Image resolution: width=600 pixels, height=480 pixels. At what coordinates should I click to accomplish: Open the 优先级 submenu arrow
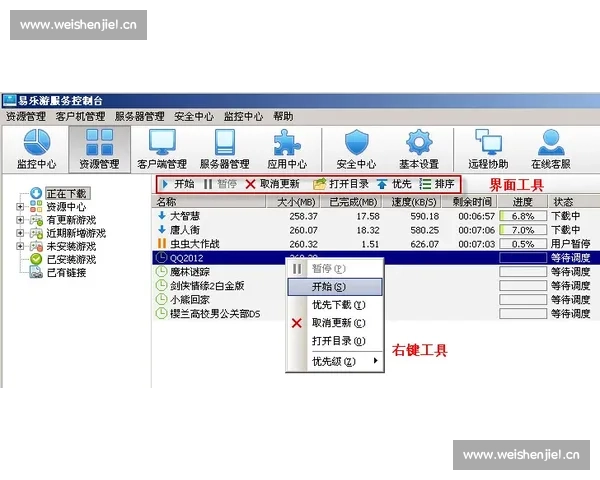coord(376,361)
